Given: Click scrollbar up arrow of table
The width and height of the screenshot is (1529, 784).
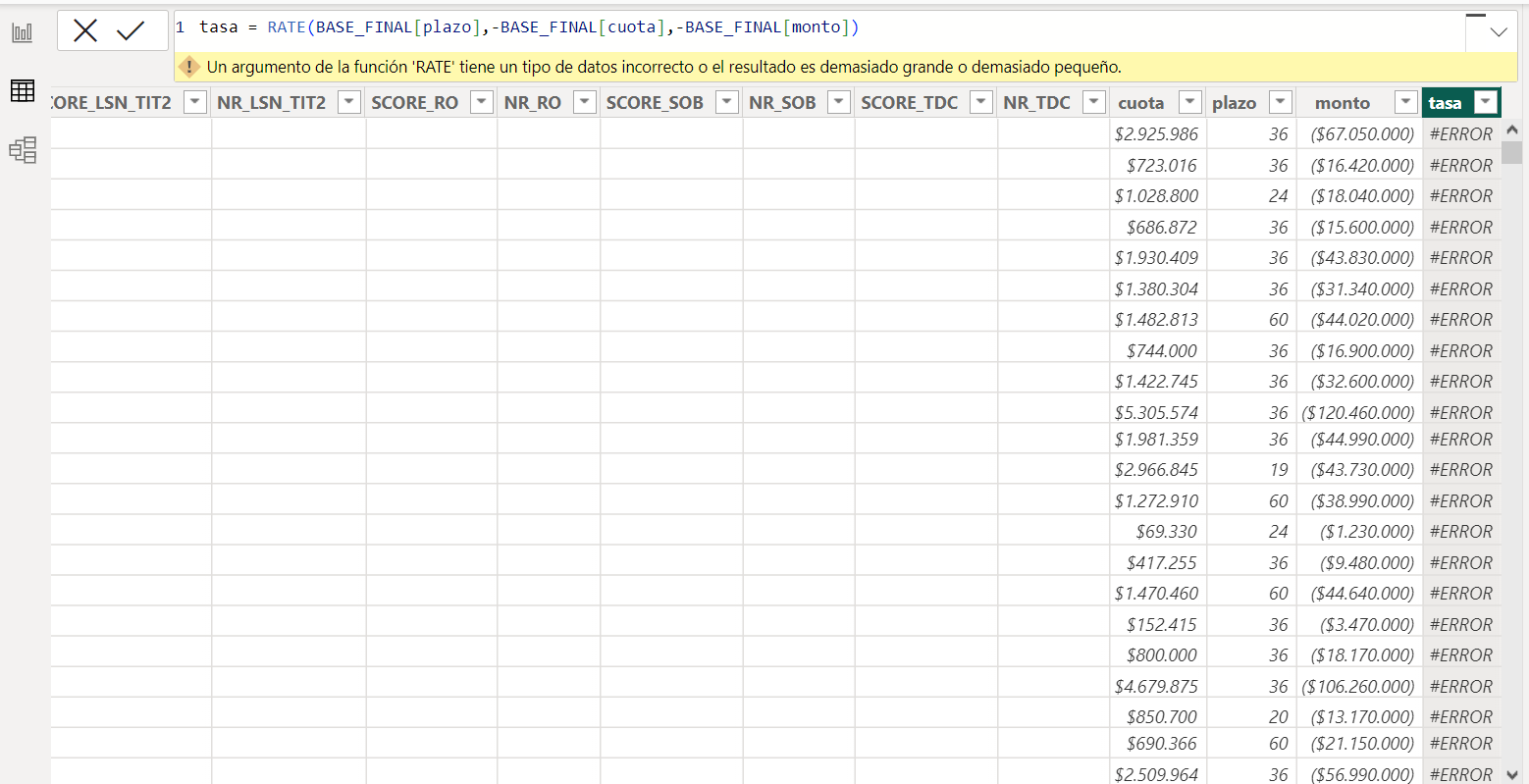Looking at the screenshot, I should tap(1511, 130).
